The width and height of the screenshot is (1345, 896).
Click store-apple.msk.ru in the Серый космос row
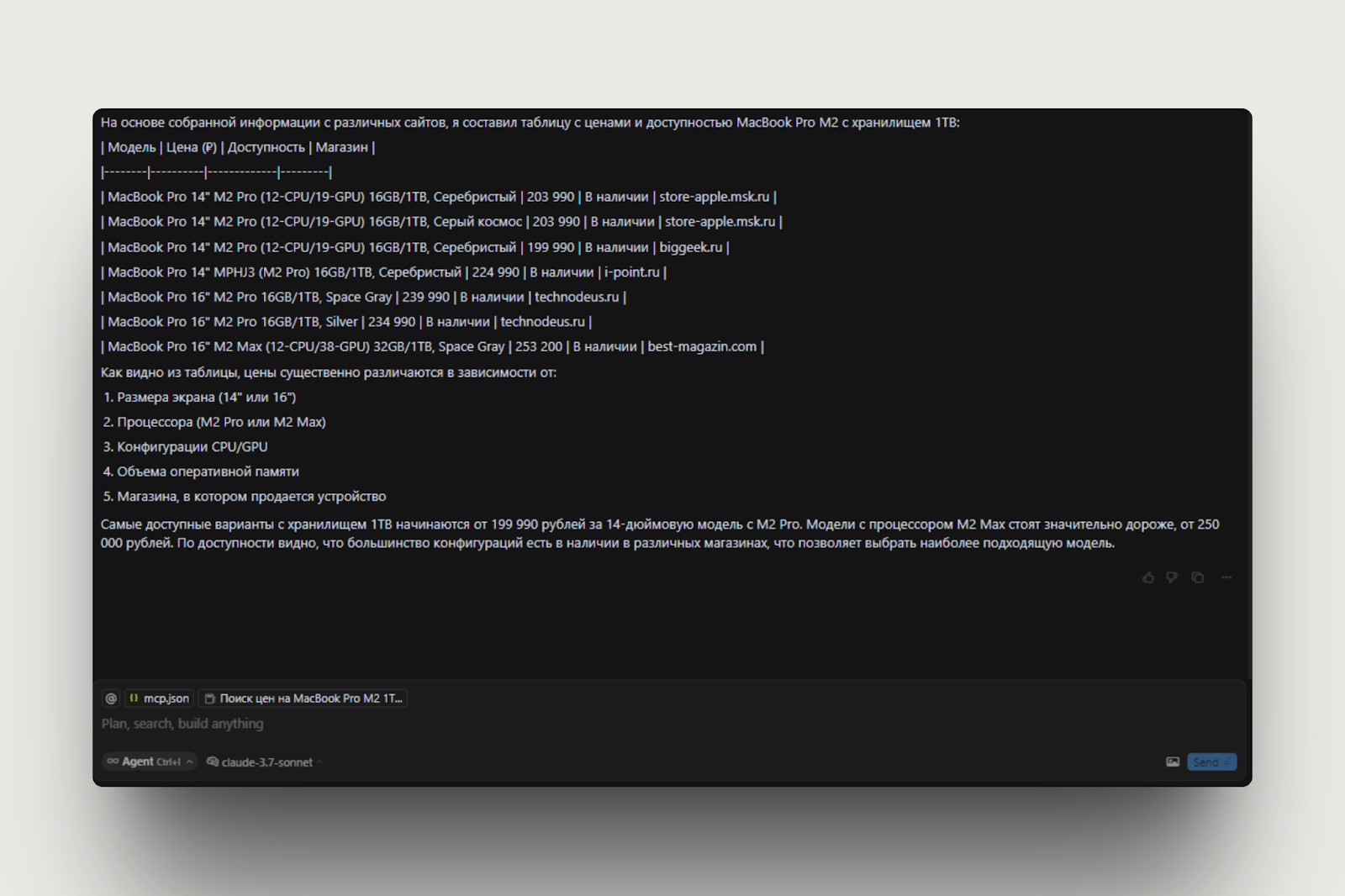(x=720, y=222)
